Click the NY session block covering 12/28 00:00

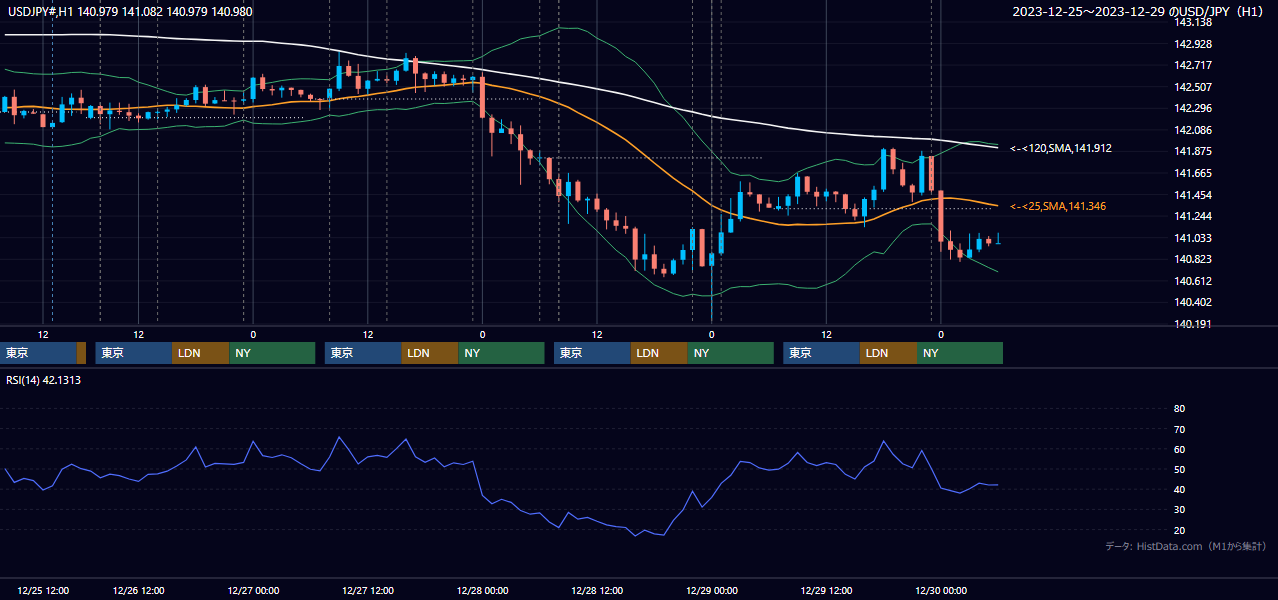pos(501,353)
